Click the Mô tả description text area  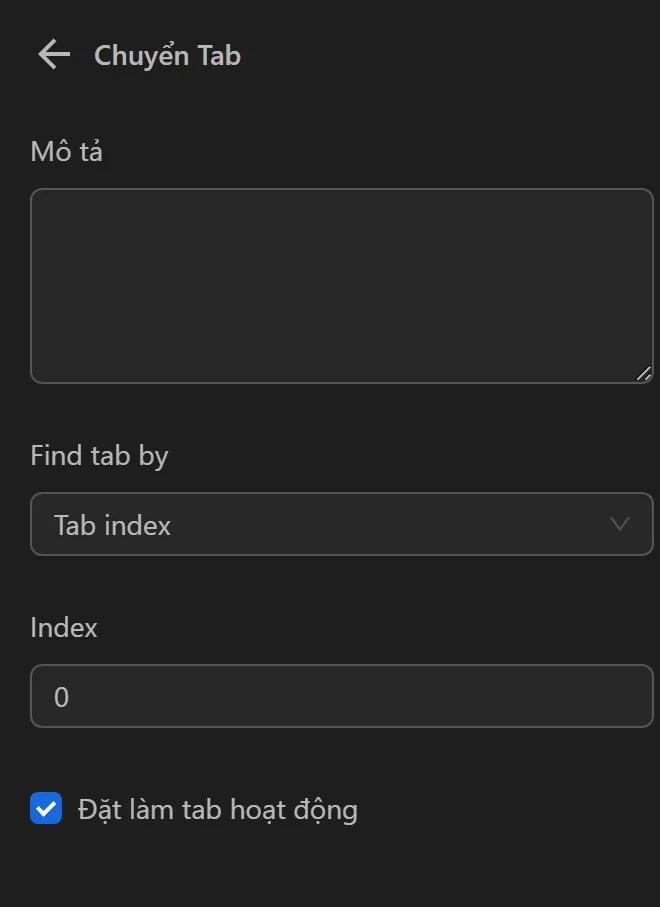[342, 285]
